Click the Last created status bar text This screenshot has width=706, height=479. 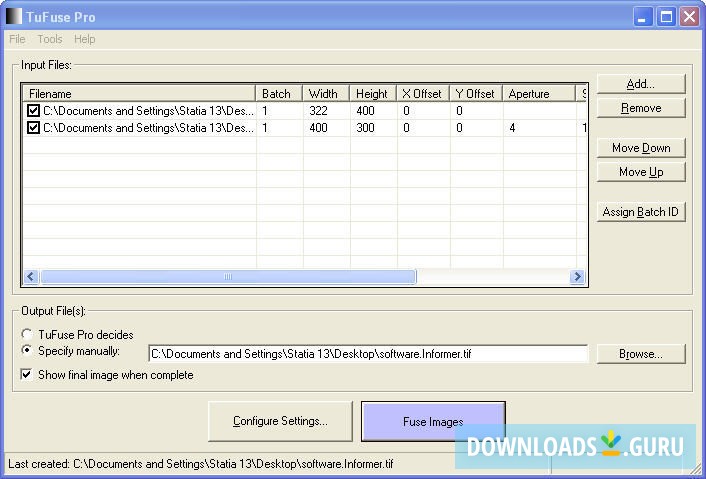tap(201, 464)
